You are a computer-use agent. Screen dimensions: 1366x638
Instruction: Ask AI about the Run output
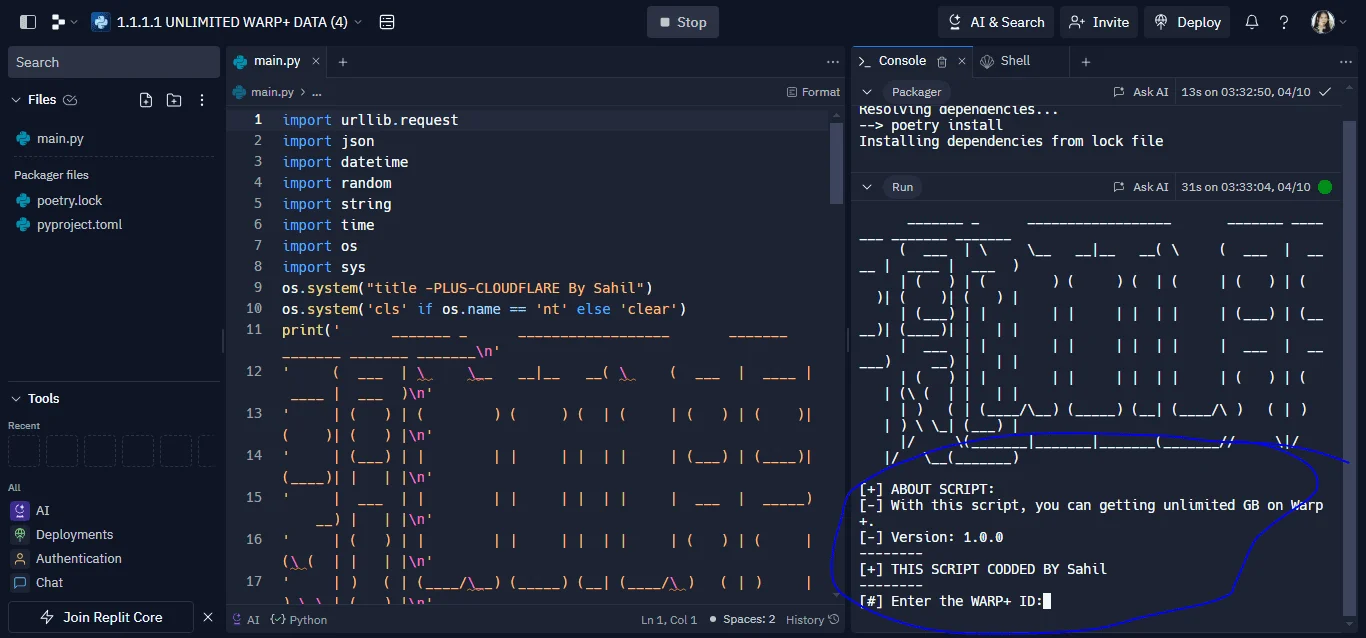pyautogui.click(x=1140, y=187)
